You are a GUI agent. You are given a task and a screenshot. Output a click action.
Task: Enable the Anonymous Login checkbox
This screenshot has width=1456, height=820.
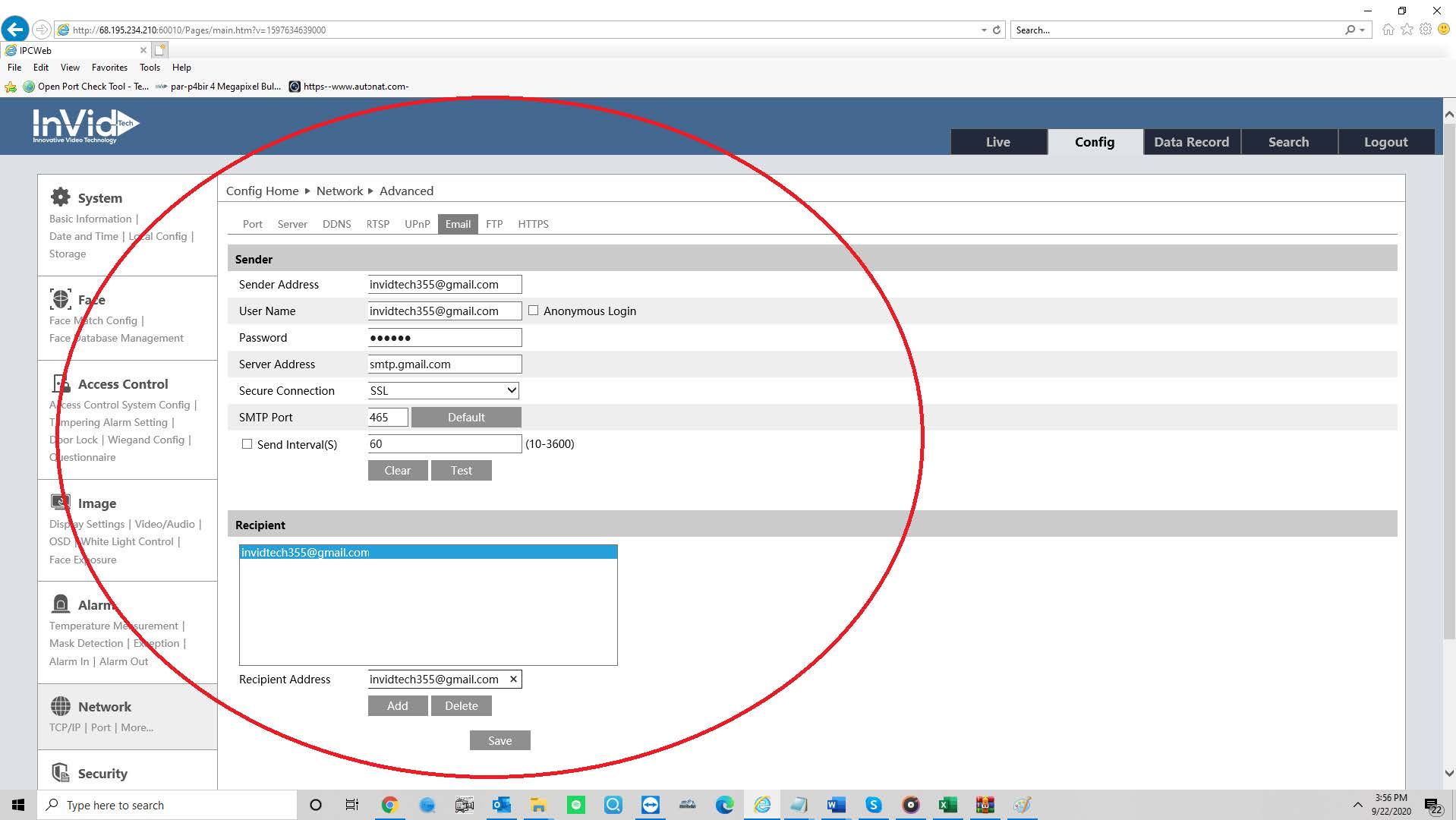pos(534,311)
